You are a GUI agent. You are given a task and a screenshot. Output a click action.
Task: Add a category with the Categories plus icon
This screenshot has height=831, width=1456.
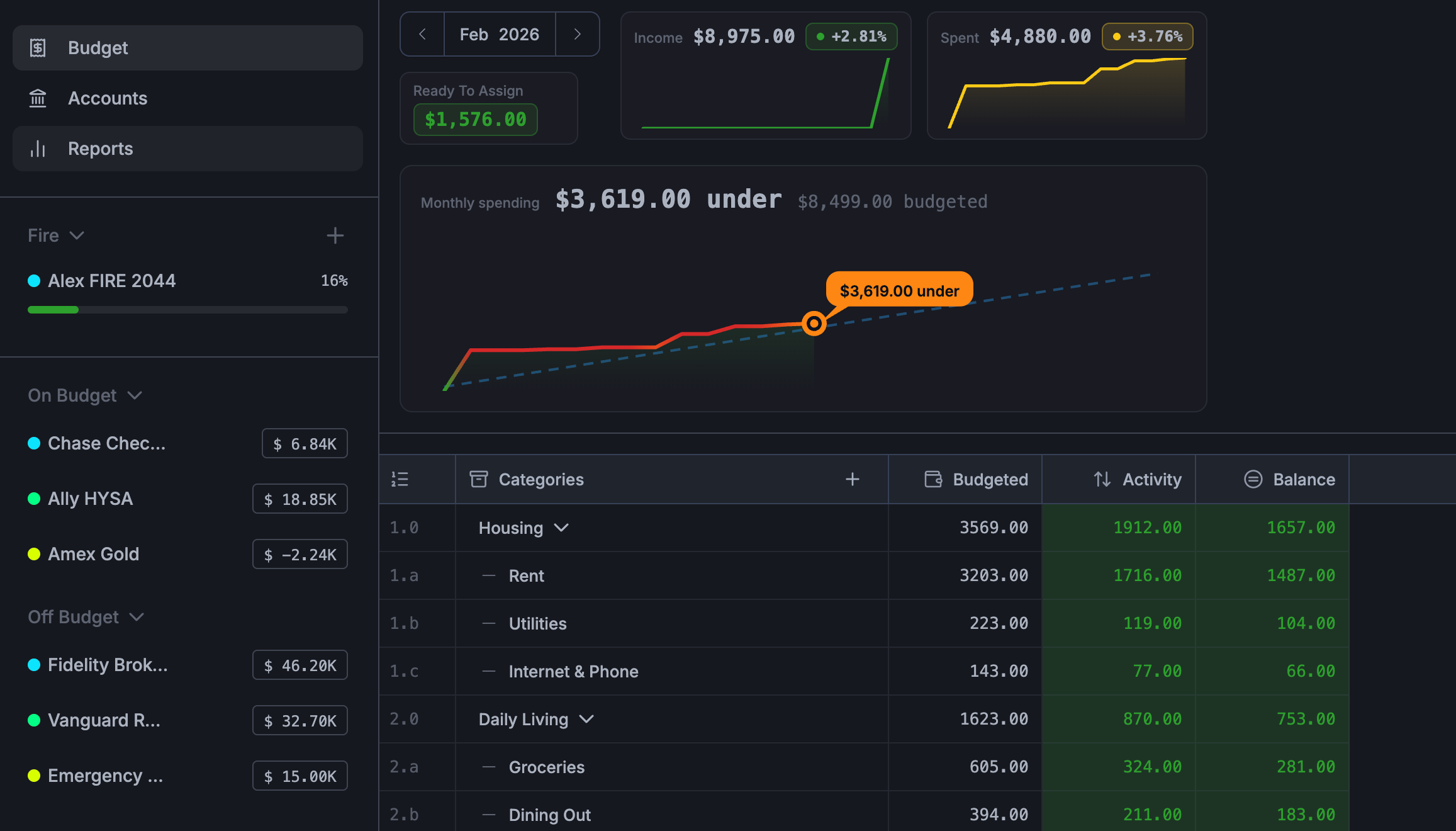point(852,480)
